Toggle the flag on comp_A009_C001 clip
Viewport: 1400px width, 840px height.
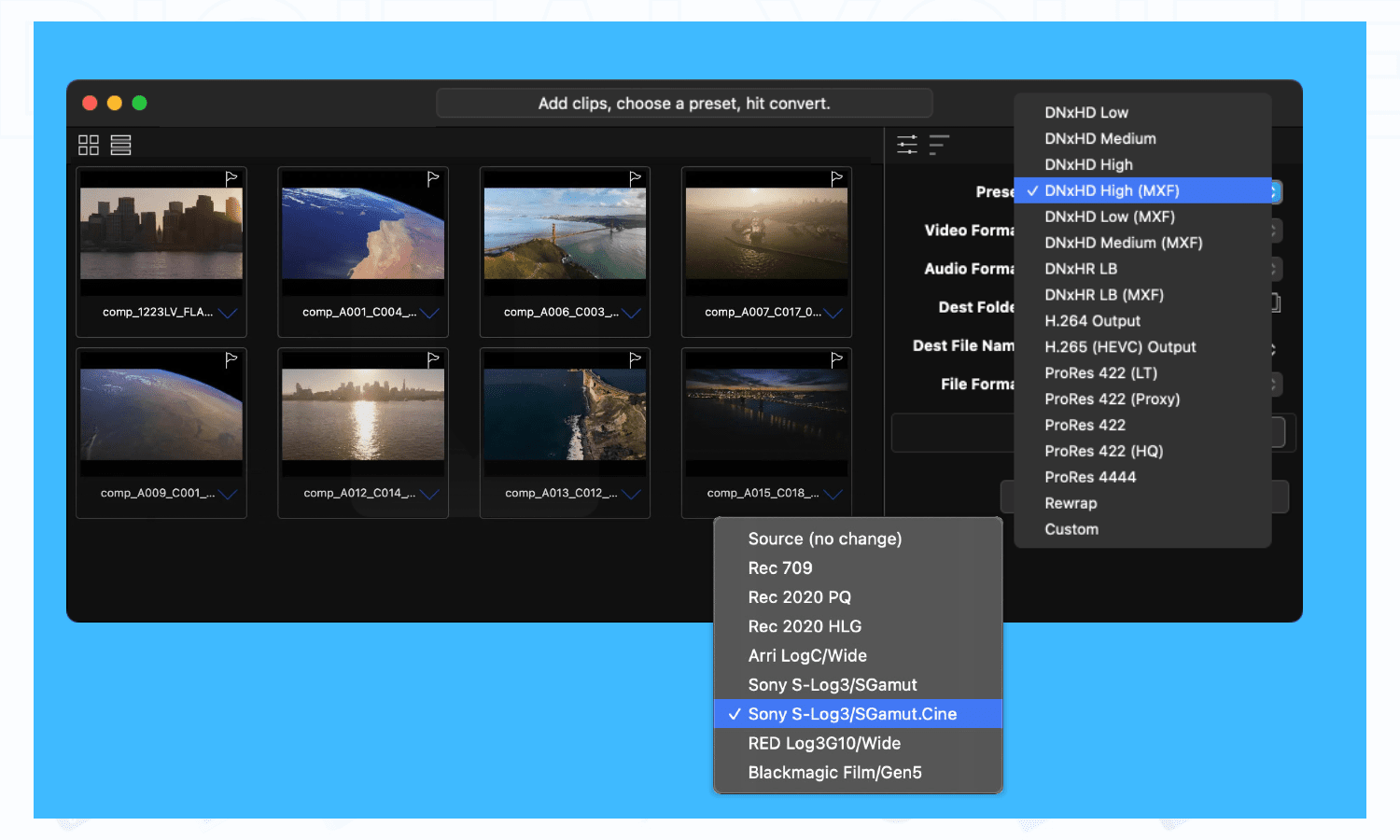231,358
